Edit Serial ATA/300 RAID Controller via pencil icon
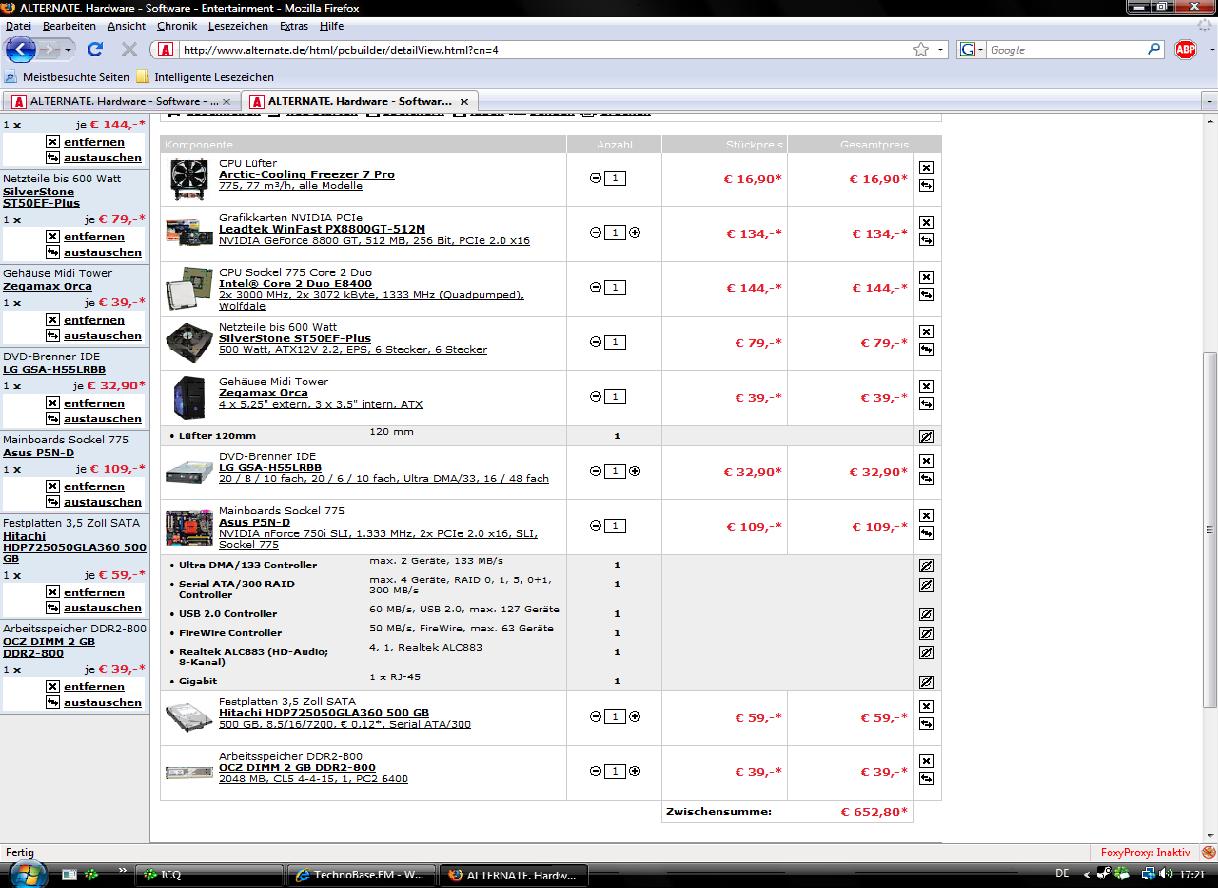The image size is (1218, 888). pos(926,585)
